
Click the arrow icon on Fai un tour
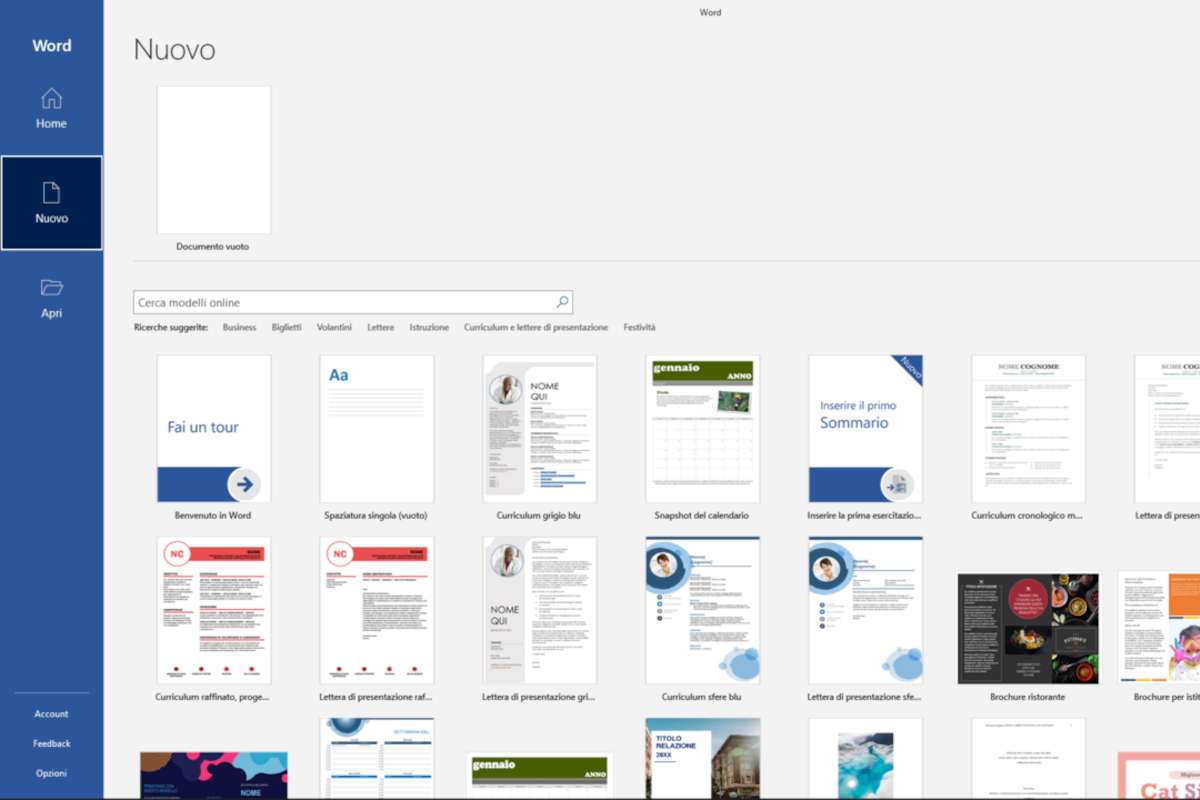click(245, 485)
